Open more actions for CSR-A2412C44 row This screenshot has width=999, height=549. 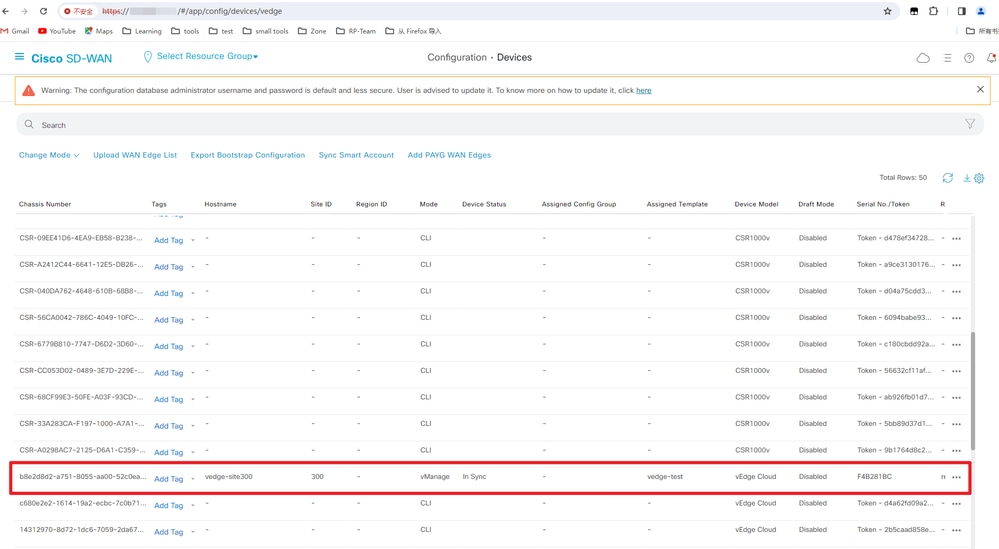(x=956, y=265)
